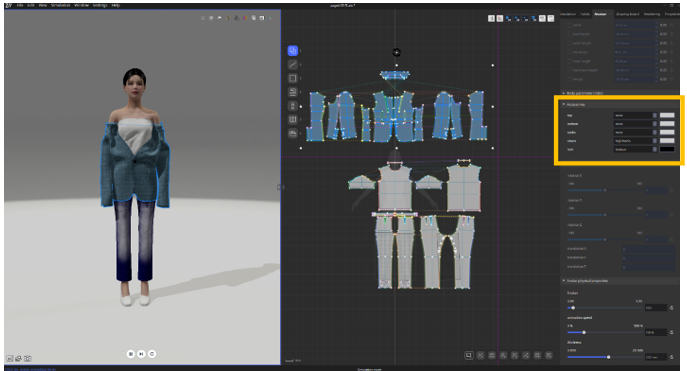This screenshot has height=371, width=687.
Task: Open the File menu
Action: click(20, 5)
